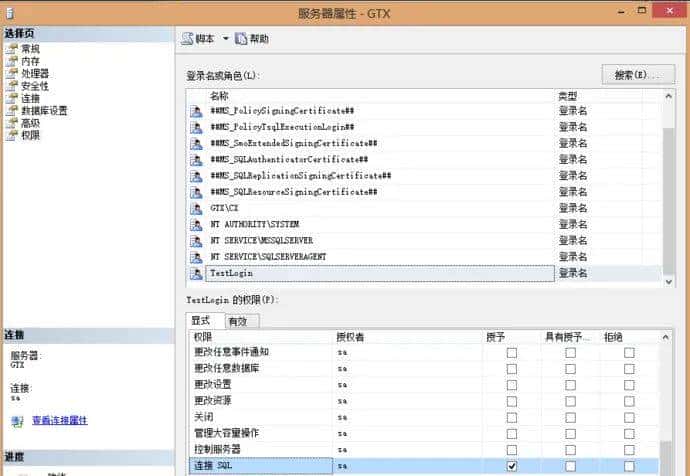
Task: Select ##MS_PolicySigningCertificate## login name
Action: point(282,111)
